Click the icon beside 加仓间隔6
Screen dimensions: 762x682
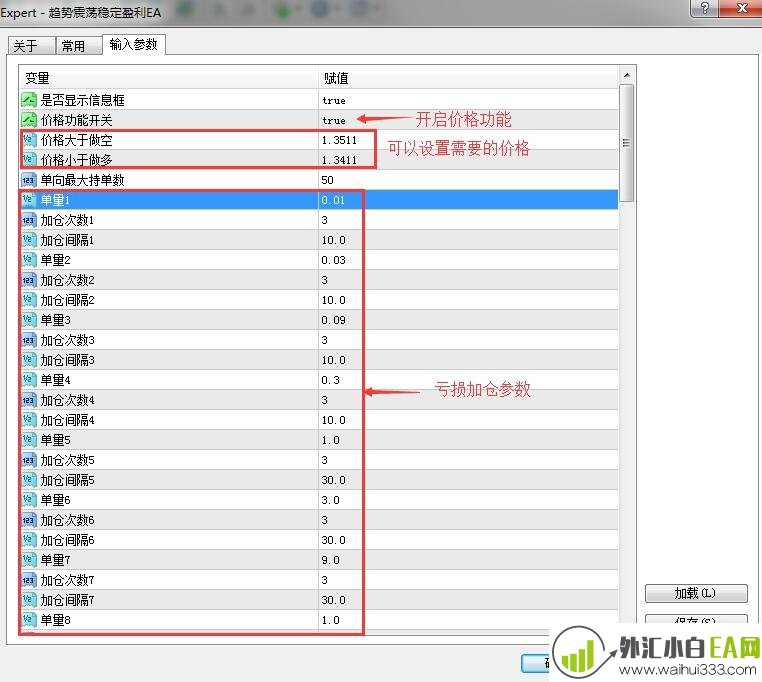(29, 540)
